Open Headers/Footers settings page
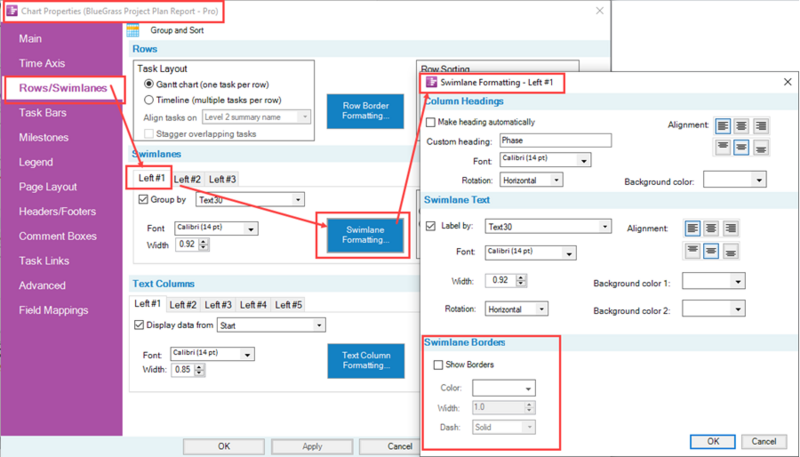Screen dimensions: 800x457 [x=57, y=211]
